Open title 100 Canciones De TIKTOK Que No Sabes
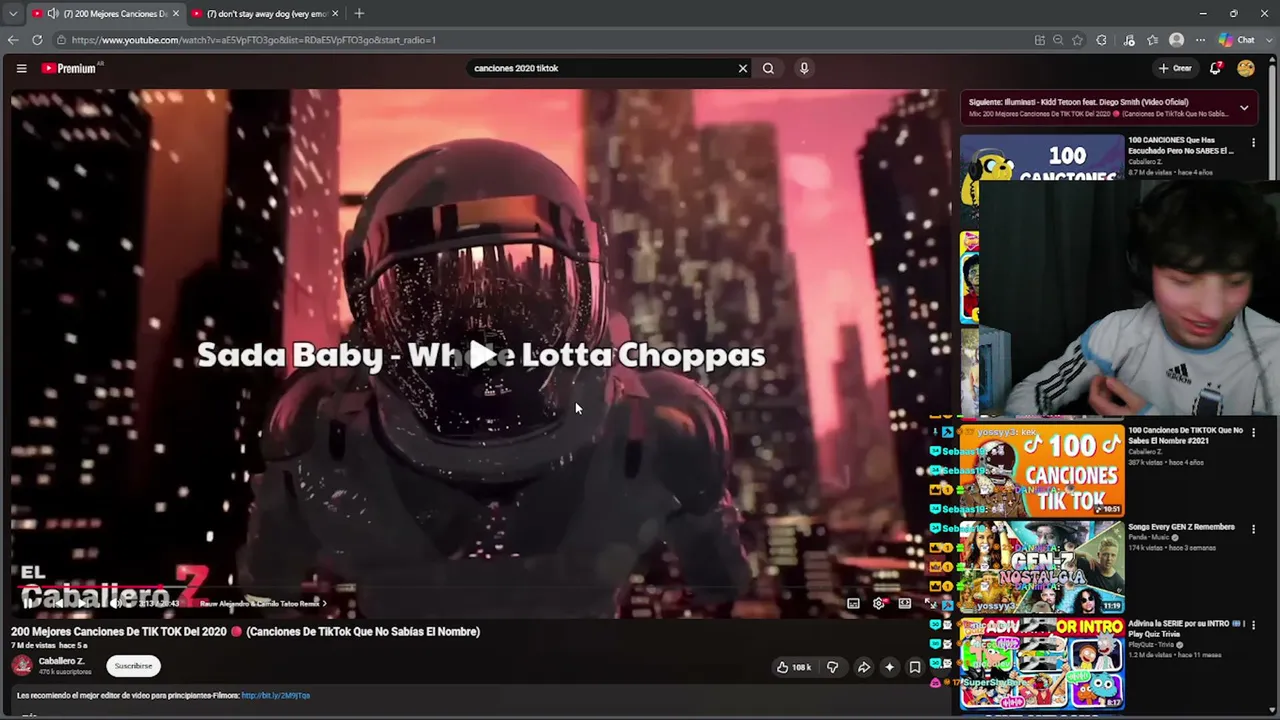Image resolution: width=1280 pixels, height=720 pixels. (x=1185, y=435)
